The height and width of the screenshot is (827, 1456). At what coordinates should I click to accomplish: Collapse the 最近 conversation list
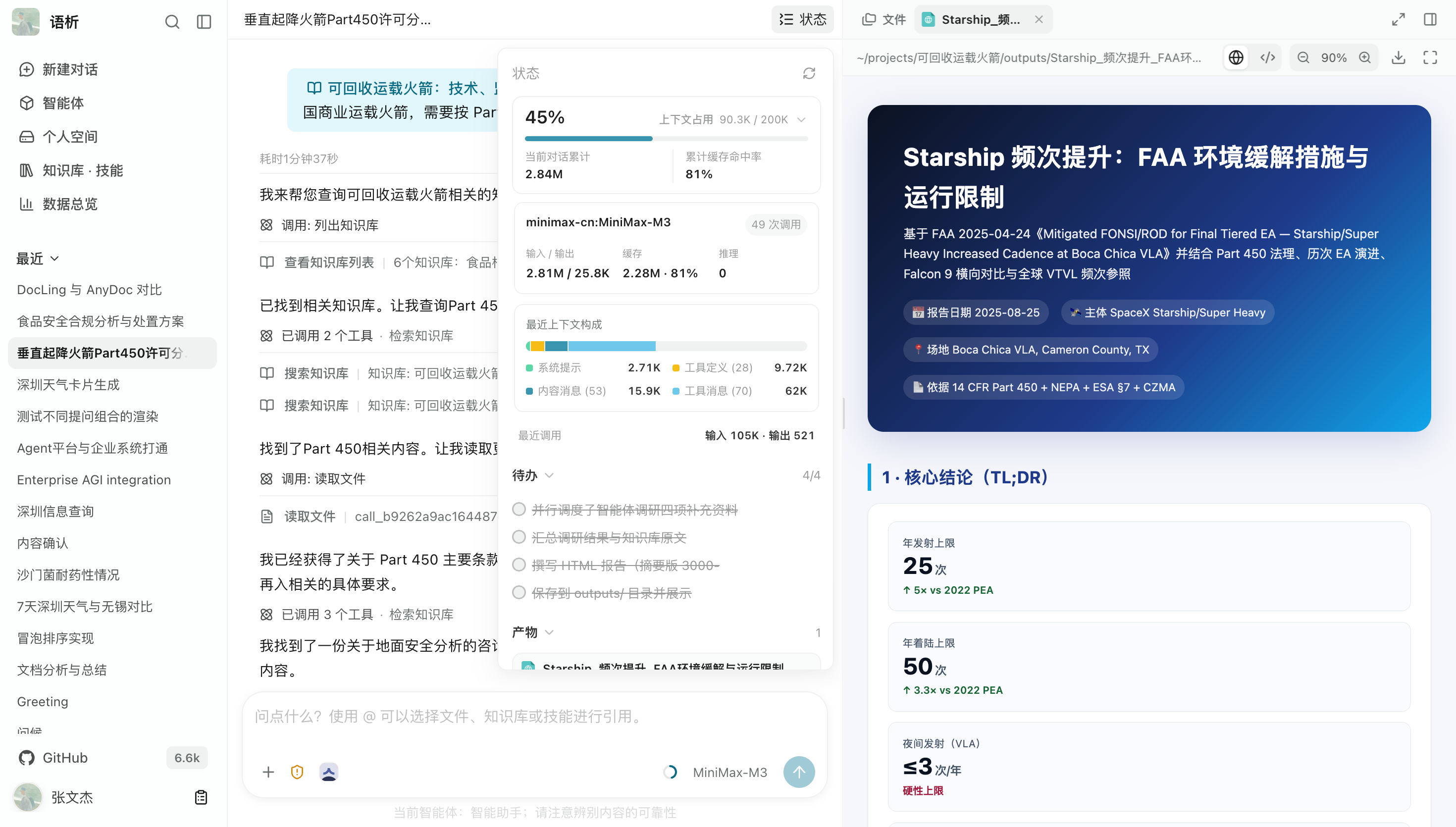click(38, 258)
